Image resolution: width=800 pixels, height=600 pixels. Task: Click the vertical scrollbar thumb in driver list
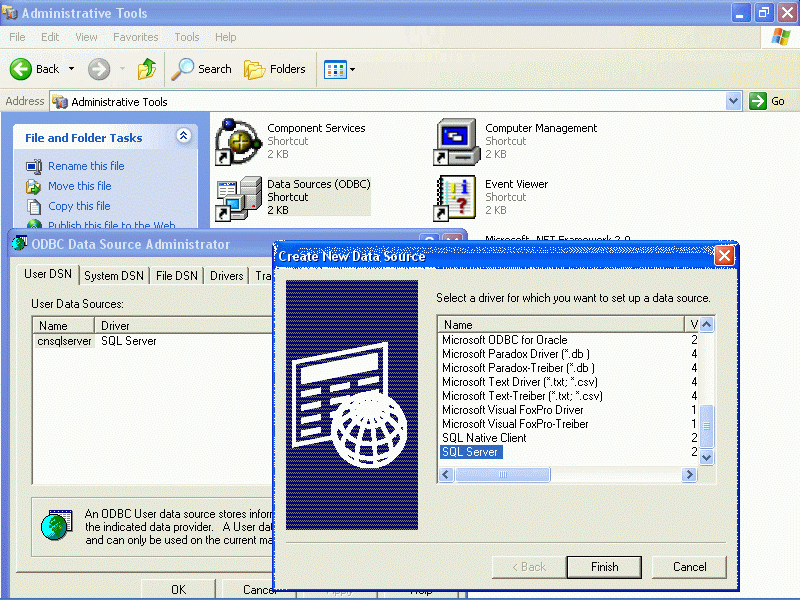707,426
